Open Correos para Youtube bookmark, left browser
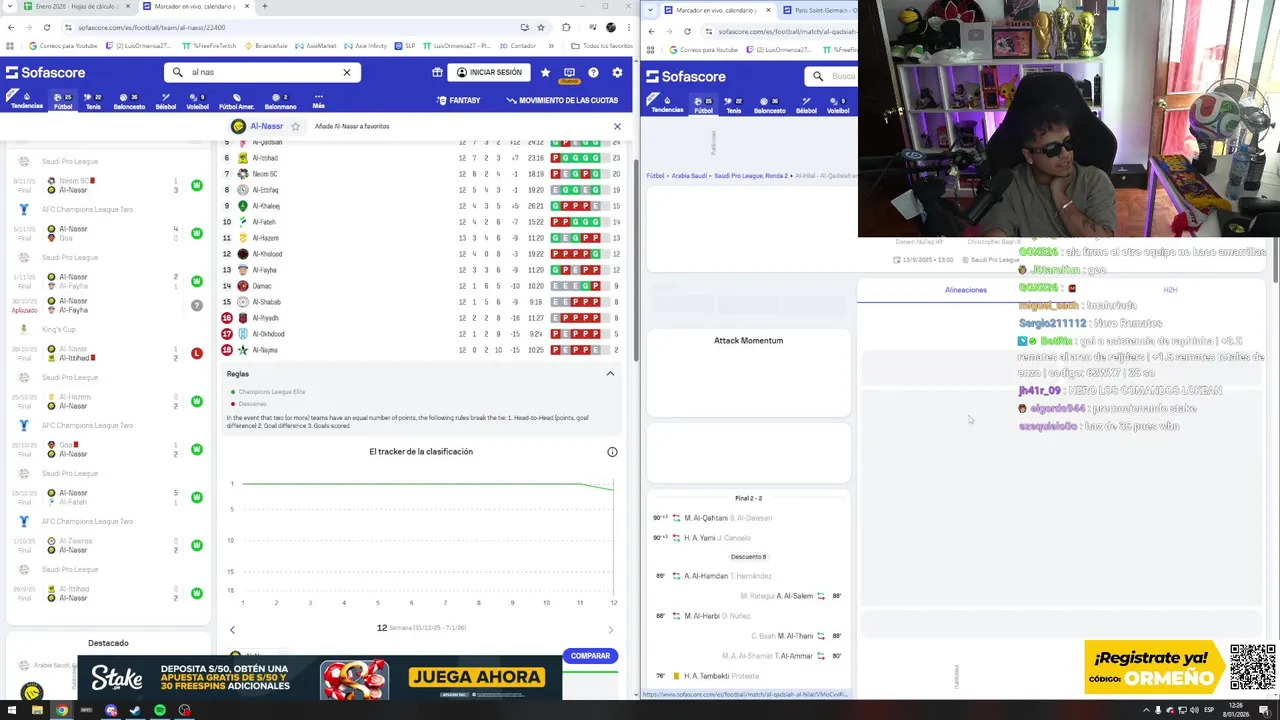This screenshot has height=720, width=1280. (64, 46)
